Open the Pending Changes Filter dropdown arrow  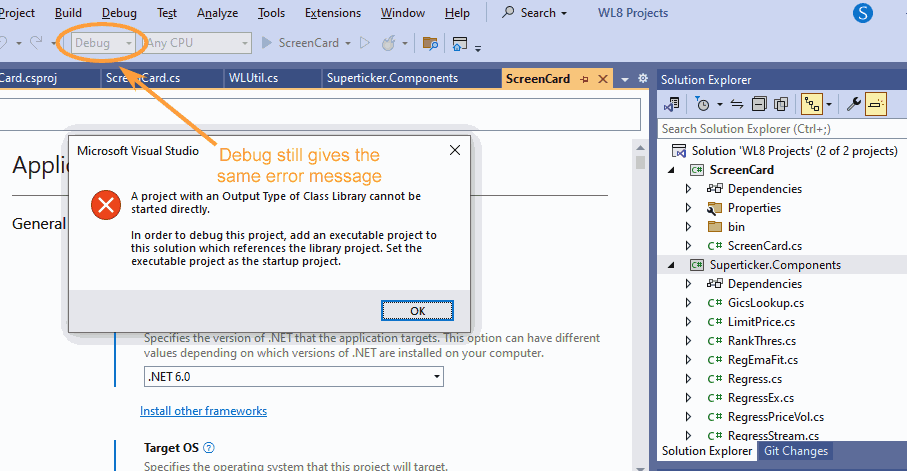coord(720,105)
